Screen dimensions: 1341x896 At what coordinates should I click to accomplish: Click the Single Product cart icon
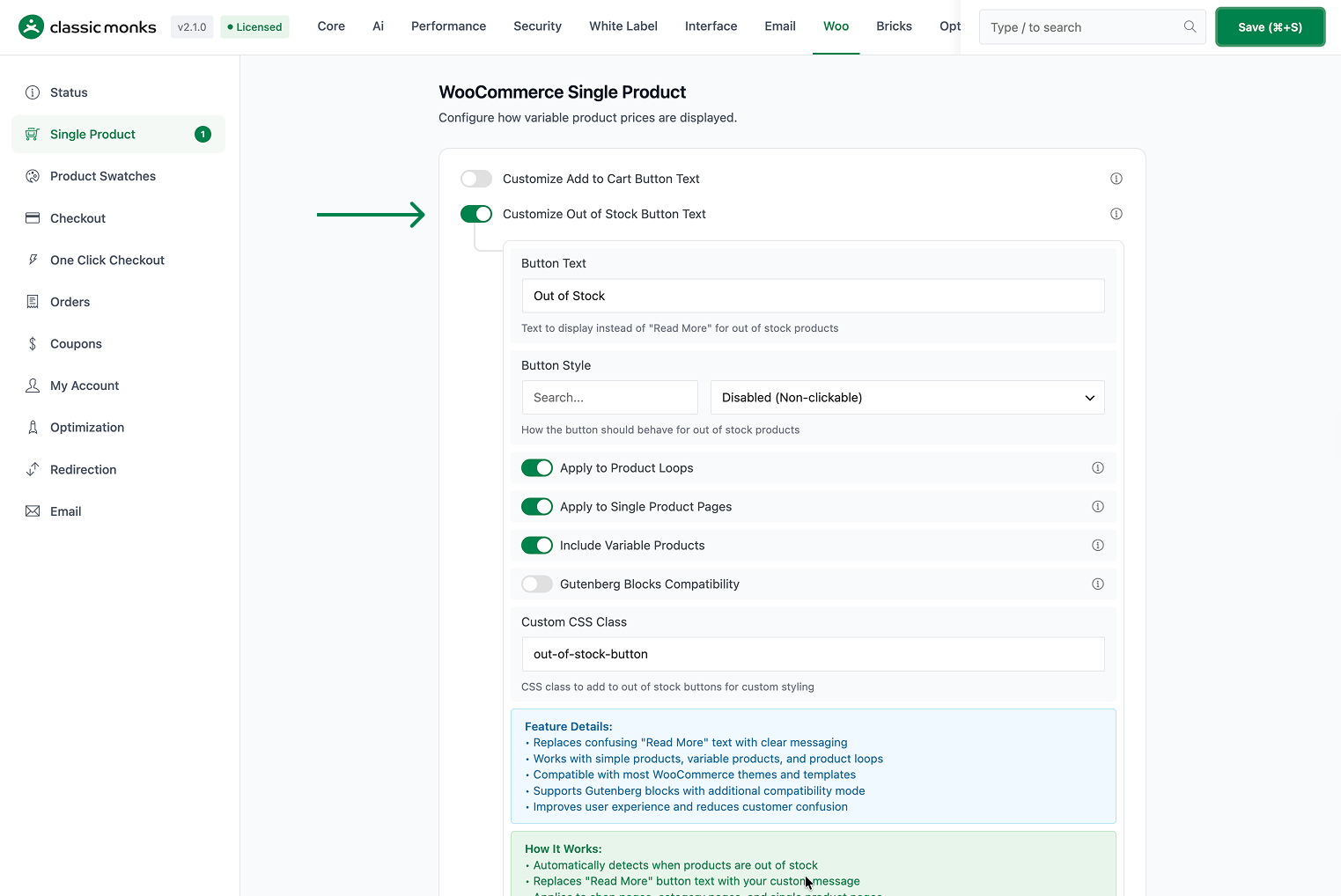[x=33, y=135]
